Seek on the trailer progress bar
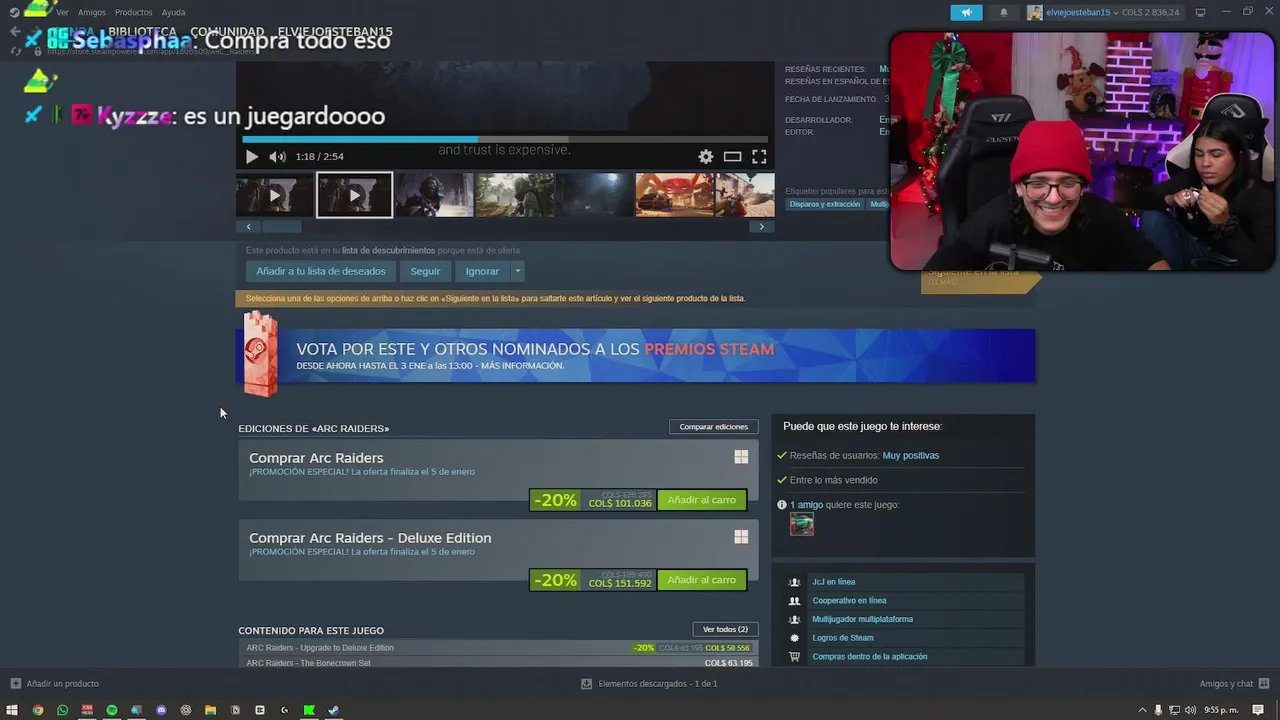Viewport: 1280px width, 720px height. 505,140
